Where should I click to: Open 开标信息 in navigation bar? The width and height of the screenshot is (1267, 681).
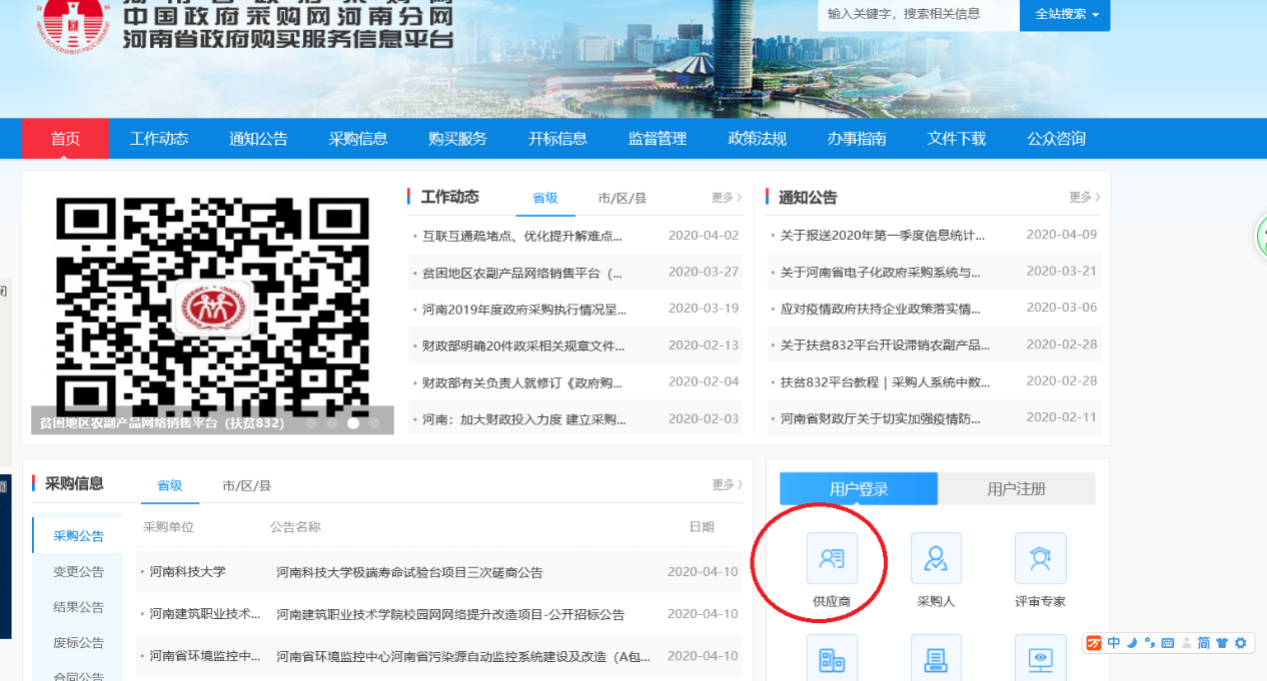pyautogui.click(x=558, y=139)
